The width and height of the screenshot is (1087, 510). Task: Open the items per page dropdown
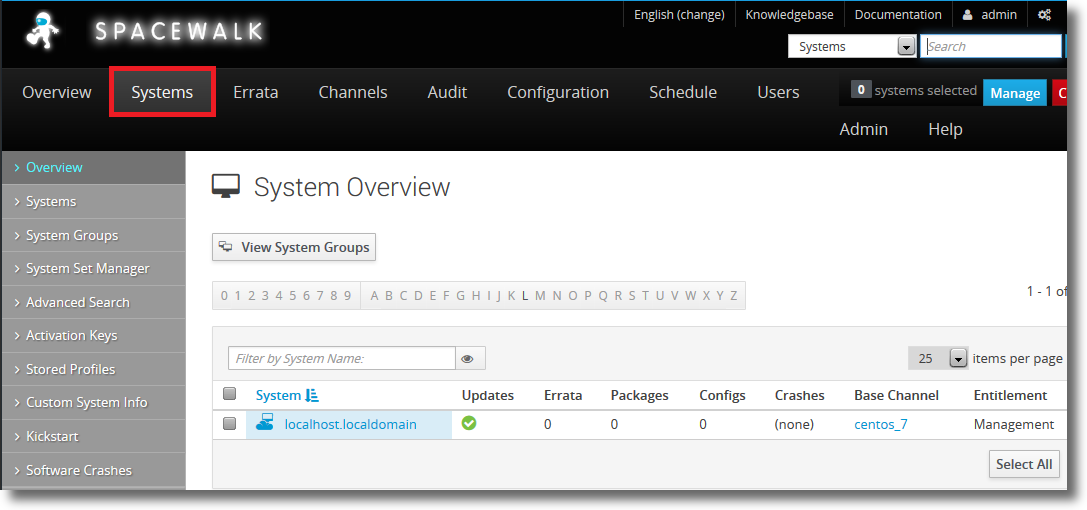coord(937,358)
